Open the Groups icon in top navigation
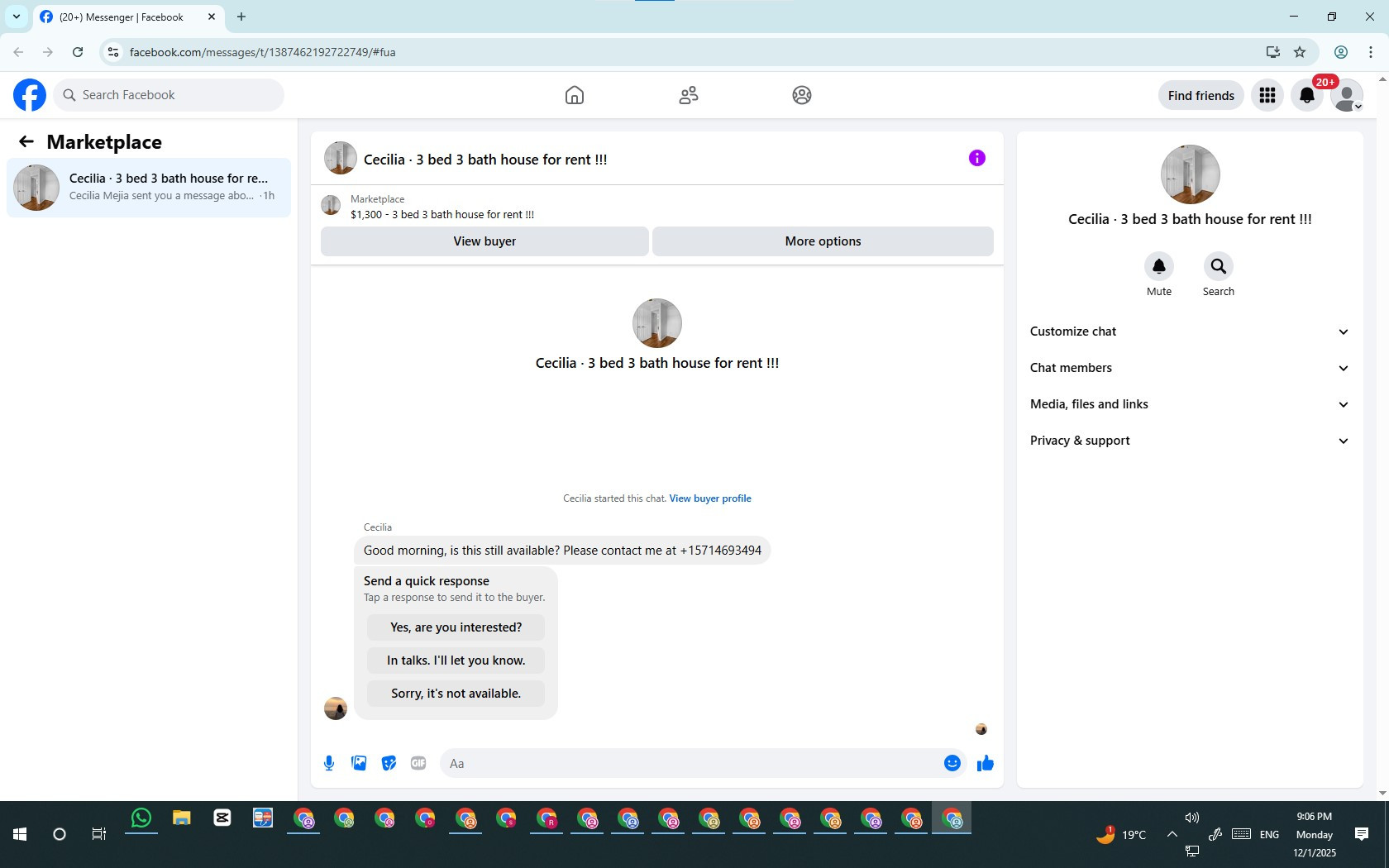 pos(802,95)
